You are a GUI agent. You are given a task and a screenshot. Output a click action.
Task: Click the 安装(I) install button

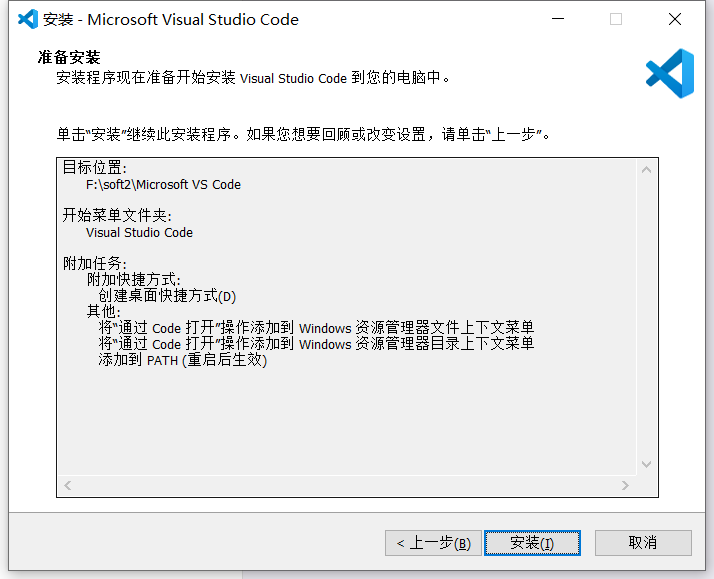pos(532,543)
